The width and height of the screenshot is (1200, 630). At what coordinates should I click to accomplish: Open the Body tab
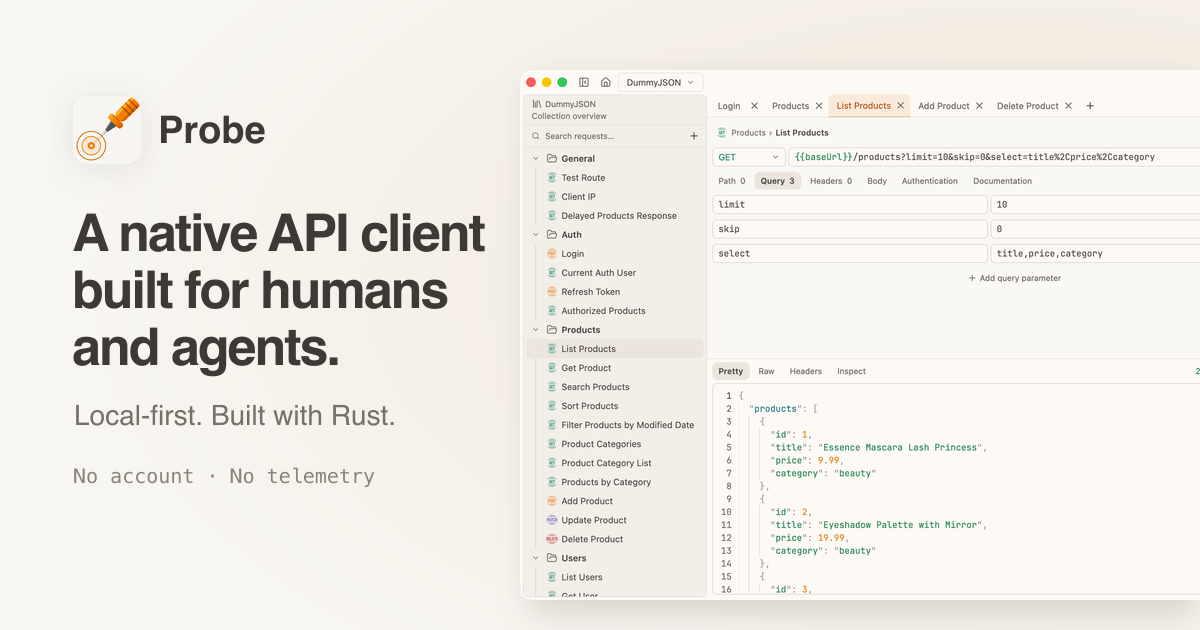pos(877,181)
